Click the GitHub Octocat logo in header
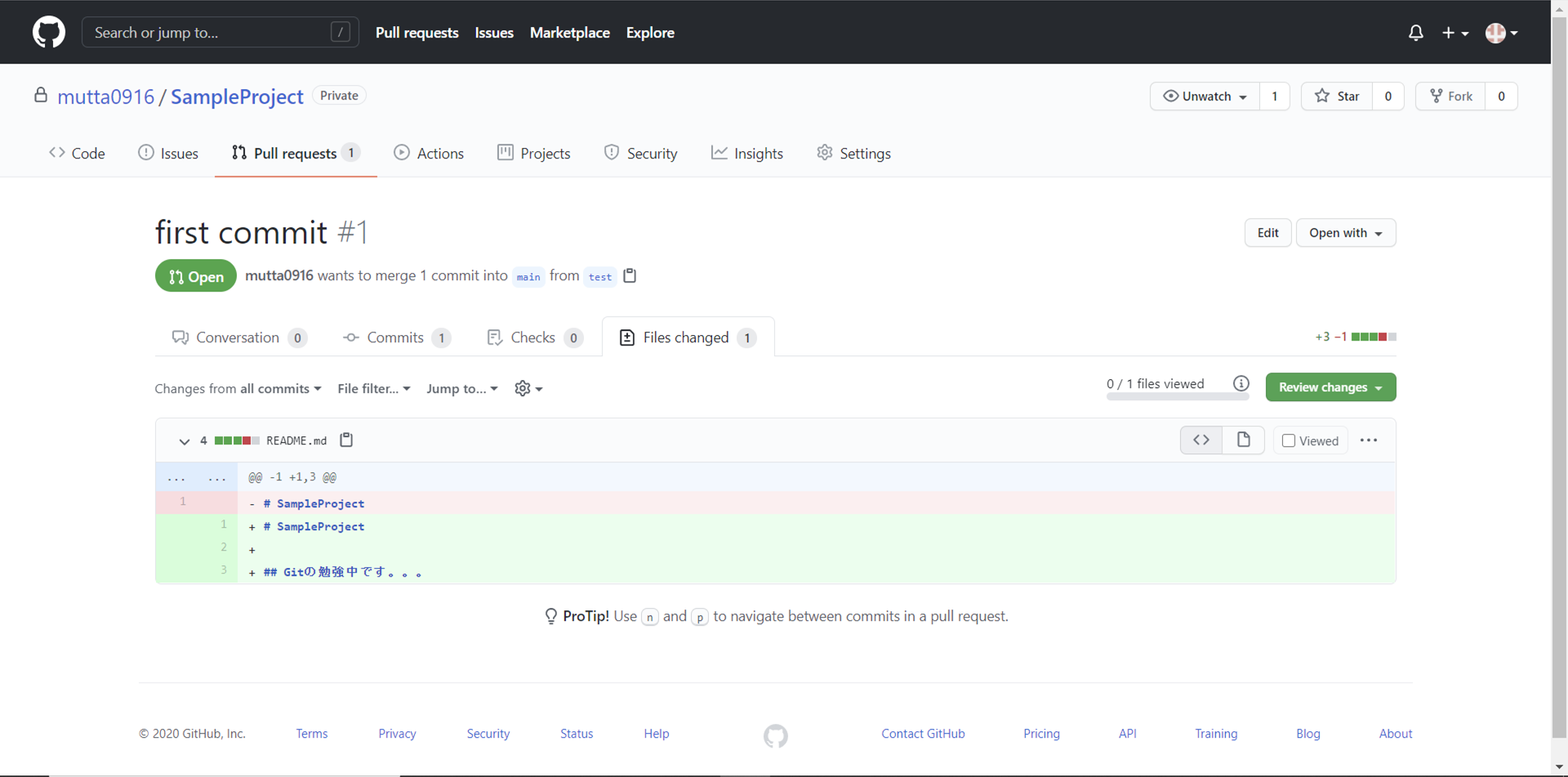 [x=49, y=33]
